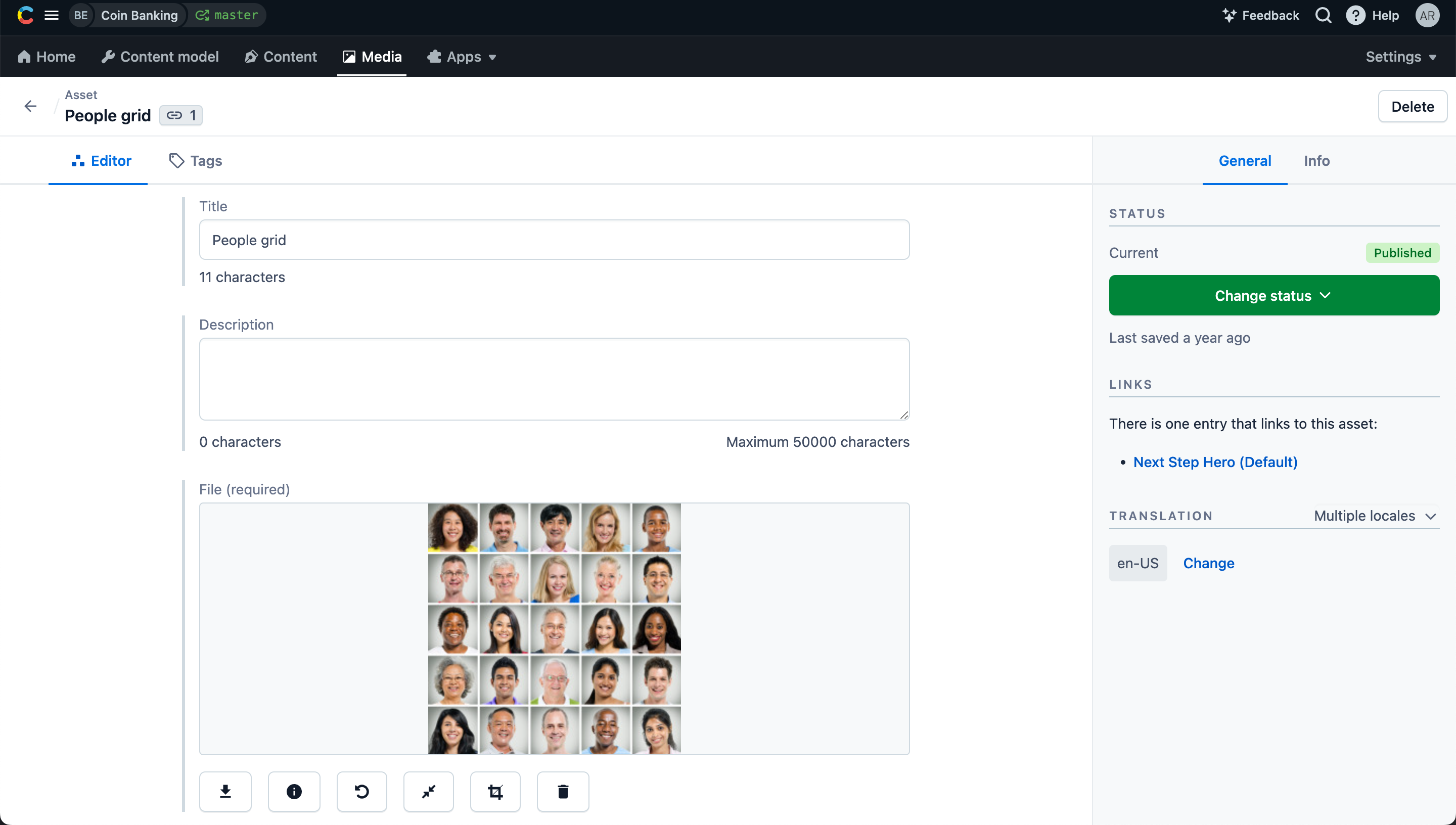Click the Next Step Hero (Default) entry link
This screenshot has height=825, width=1456.
click(x=1215, y=461)
